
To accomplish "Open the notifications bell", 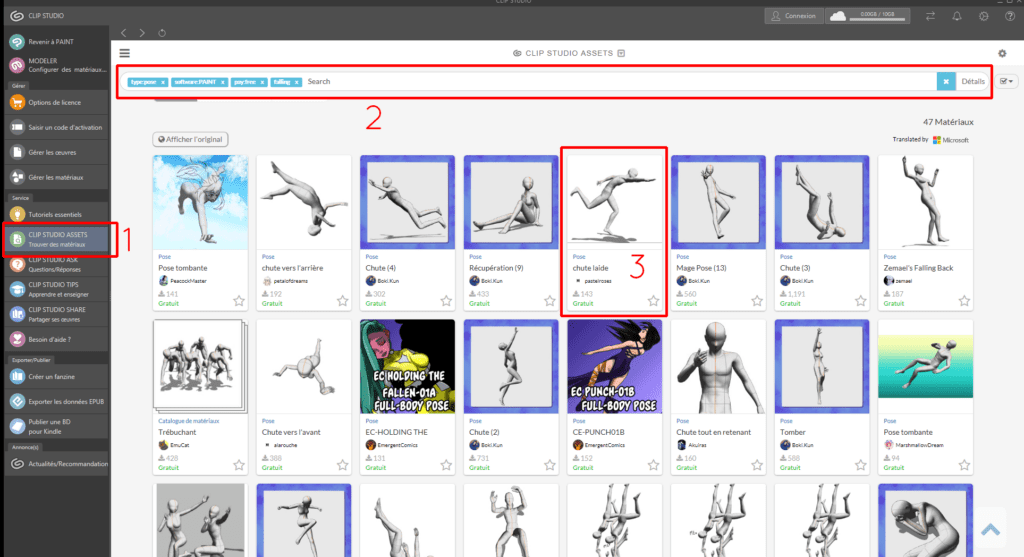I will [957, 16].
